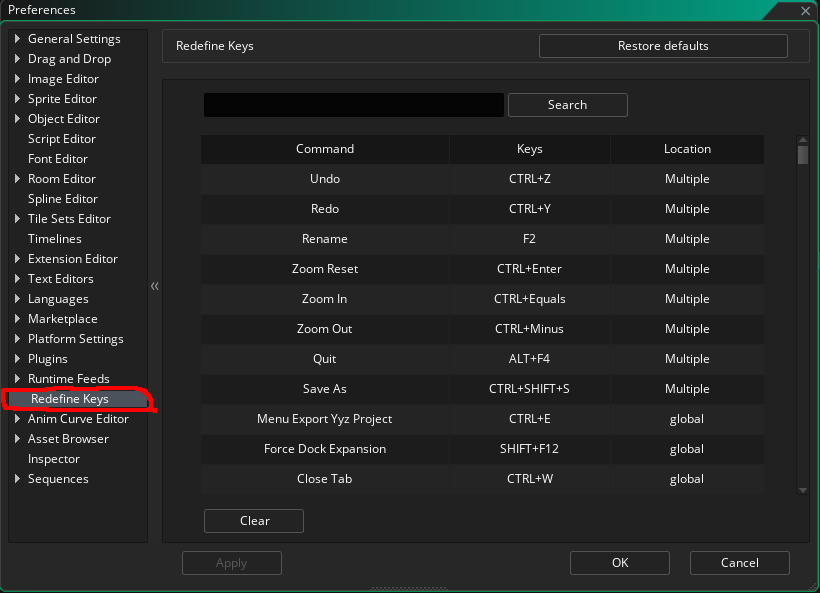This screenshot has height=593, width=820.
Task: Expand the Languages arrow
Action: pos(17,299)
